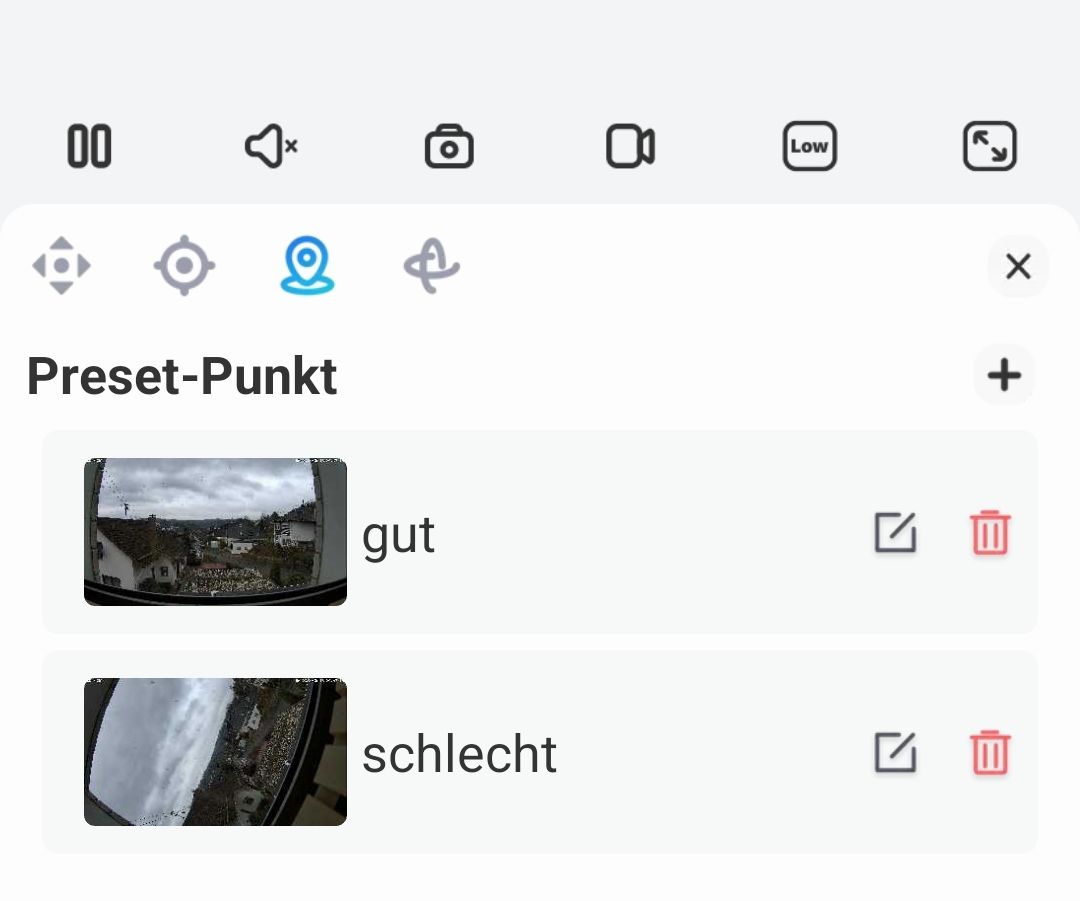Viewport: 1080px width, 901px height.
Task: Select the blue preset location pin tab
Action: pyautogui.click(x=307, y=265)
